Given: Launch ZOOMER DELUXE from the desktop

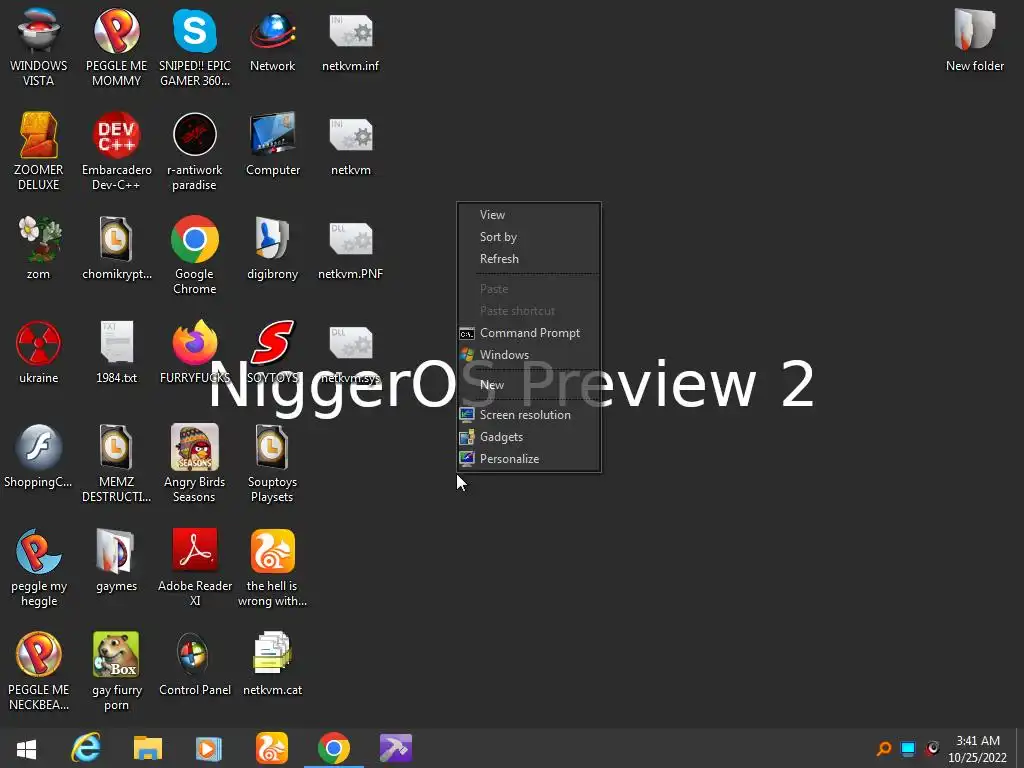Looking at the screenshot, I should click(x=39, y=152).
